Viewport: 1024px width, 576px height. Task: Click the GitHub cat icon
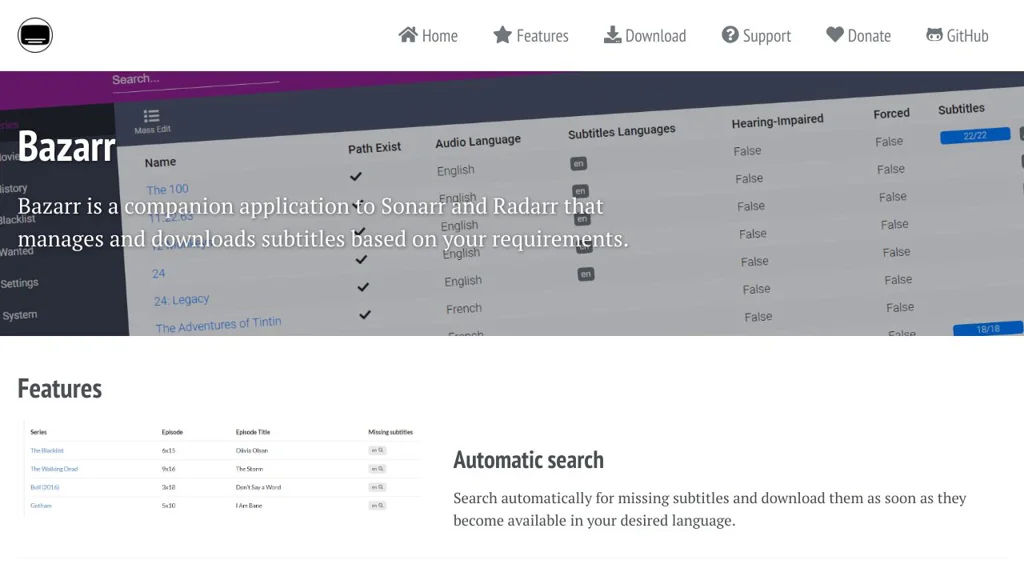[935, 35]
